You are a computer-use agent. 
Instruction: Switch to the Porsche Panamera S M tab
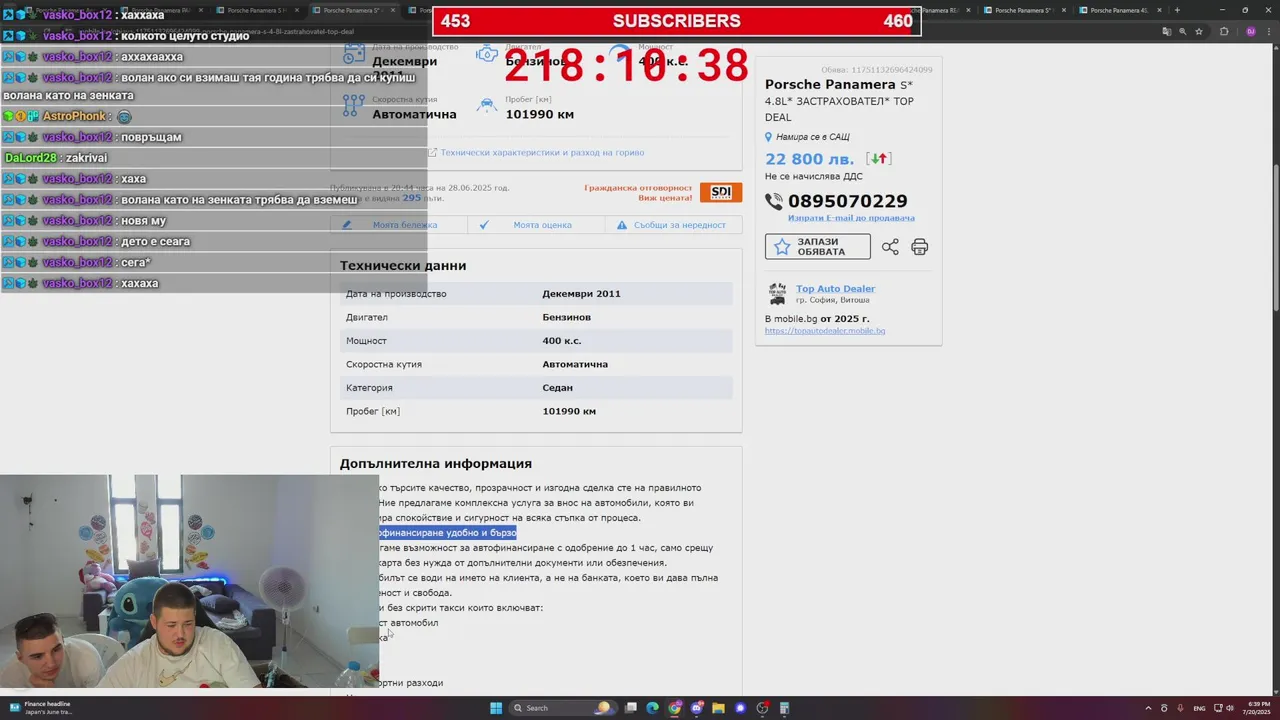[258, 10]
